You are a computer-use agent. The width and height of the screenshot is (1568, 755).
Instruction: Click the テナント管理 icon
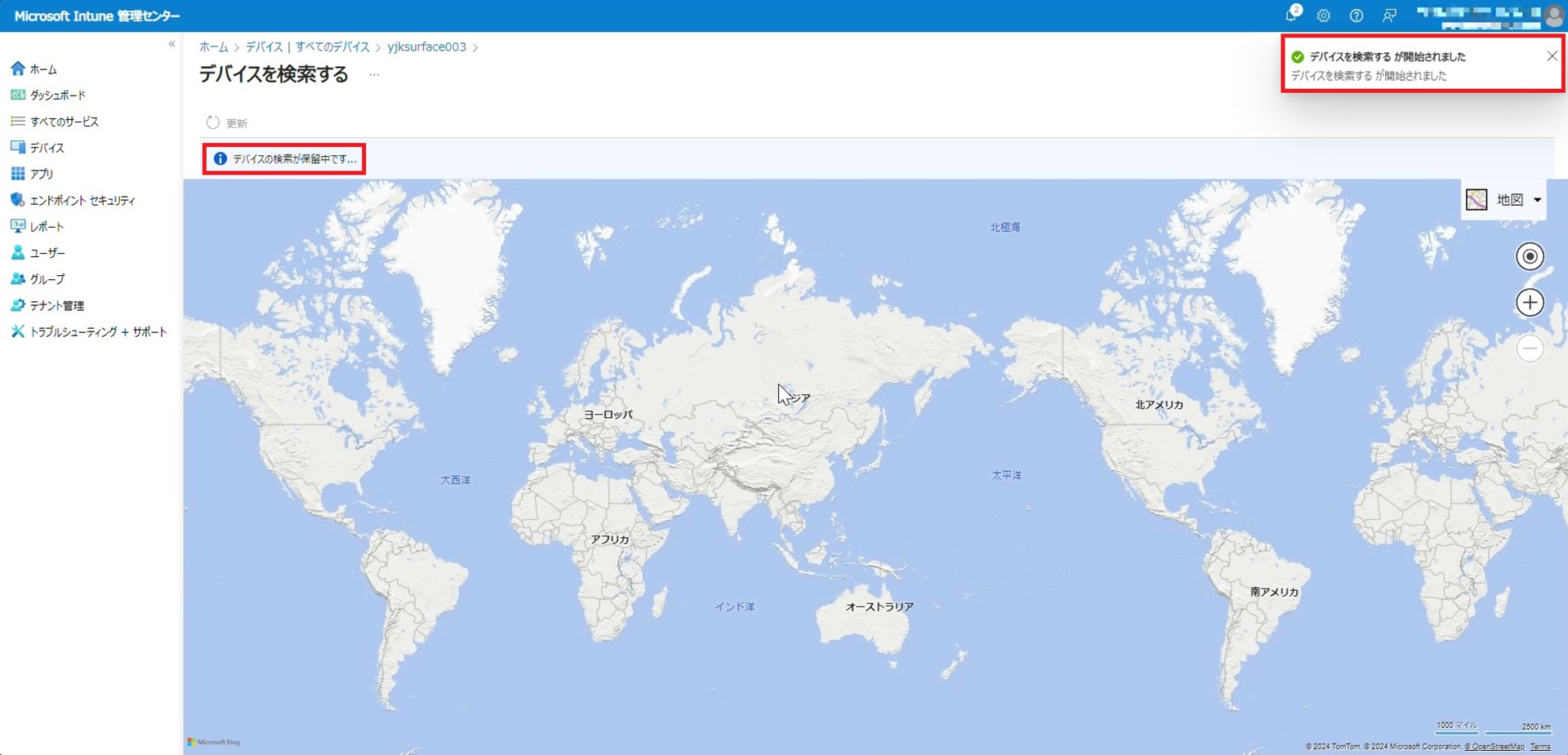pyautogui.click(x=17, y=304)
